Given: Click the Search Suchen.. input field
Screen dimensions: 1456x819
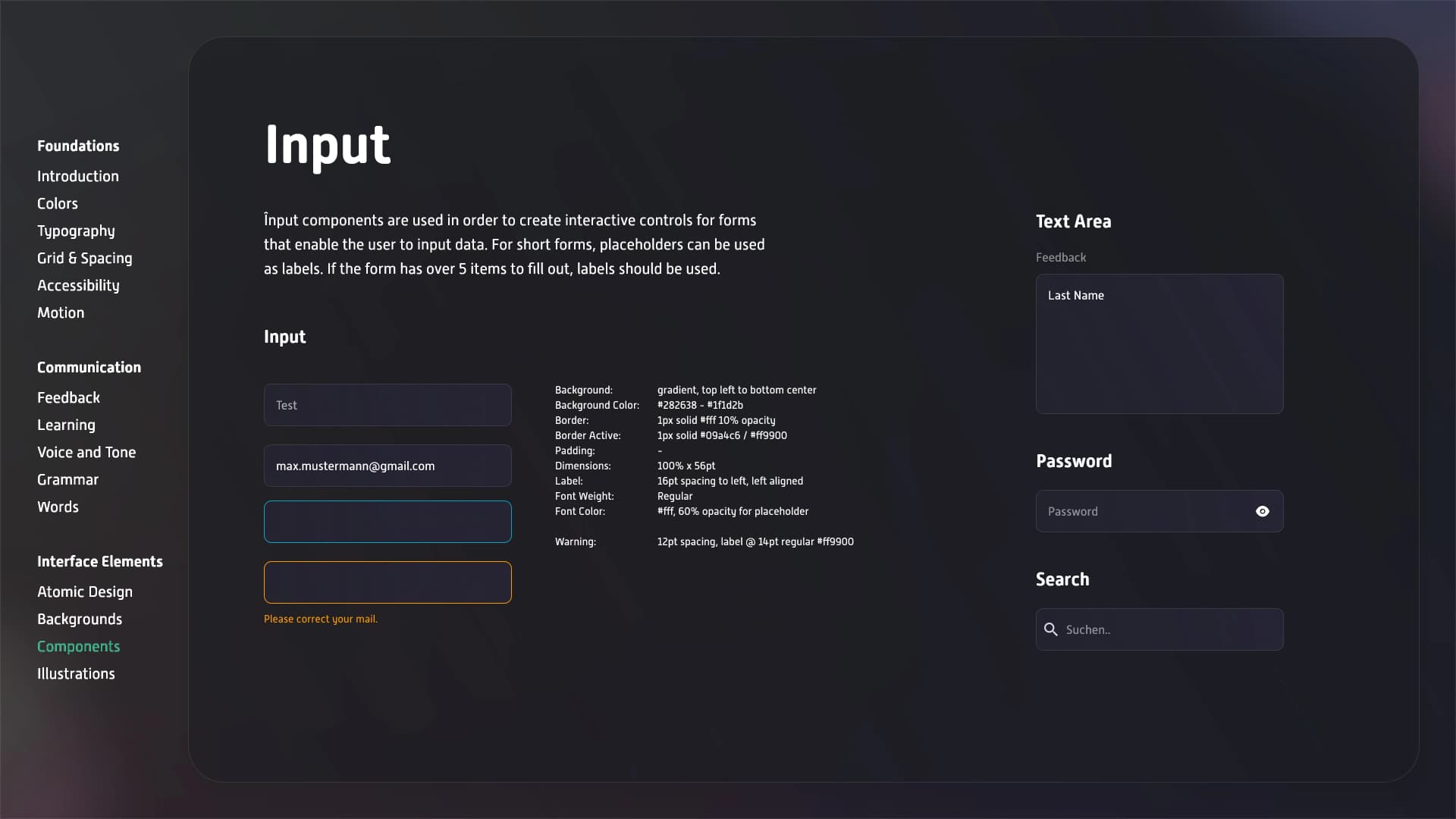Looking at the screenshot, I should point(1159,629).
